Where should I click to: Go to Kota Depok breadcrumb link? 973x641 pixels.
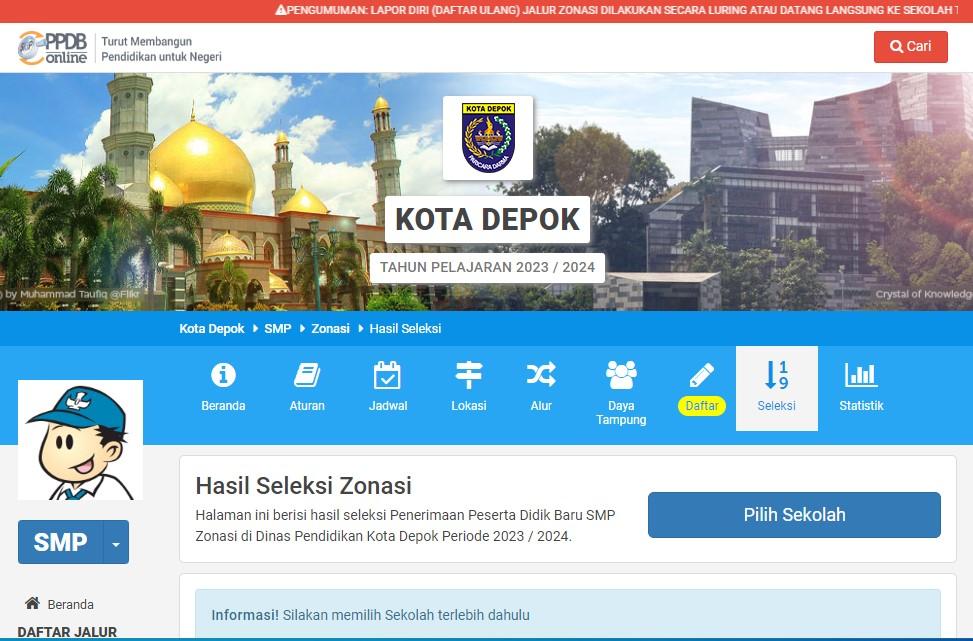pyautogui.click(x=212, y=329)
